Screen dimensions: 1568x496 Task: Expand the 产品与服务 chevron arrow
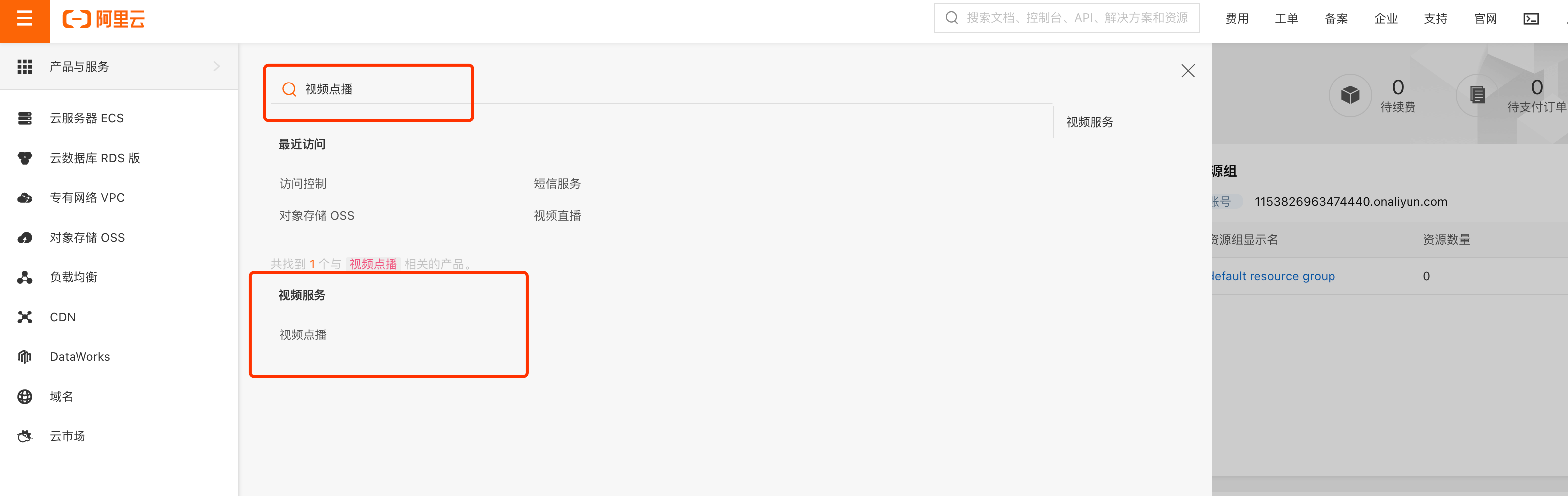pyautogui.click(x=217, y=66)
